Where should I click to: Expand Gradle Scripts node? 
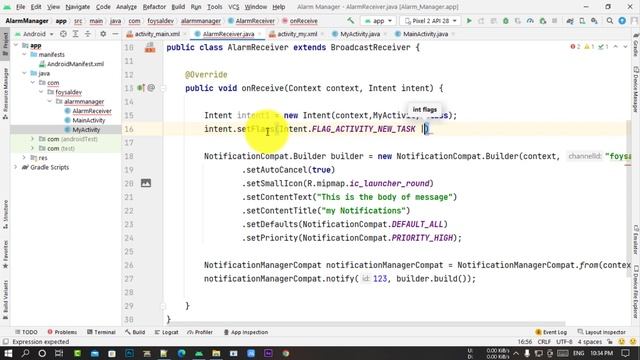tap(16, 167)
